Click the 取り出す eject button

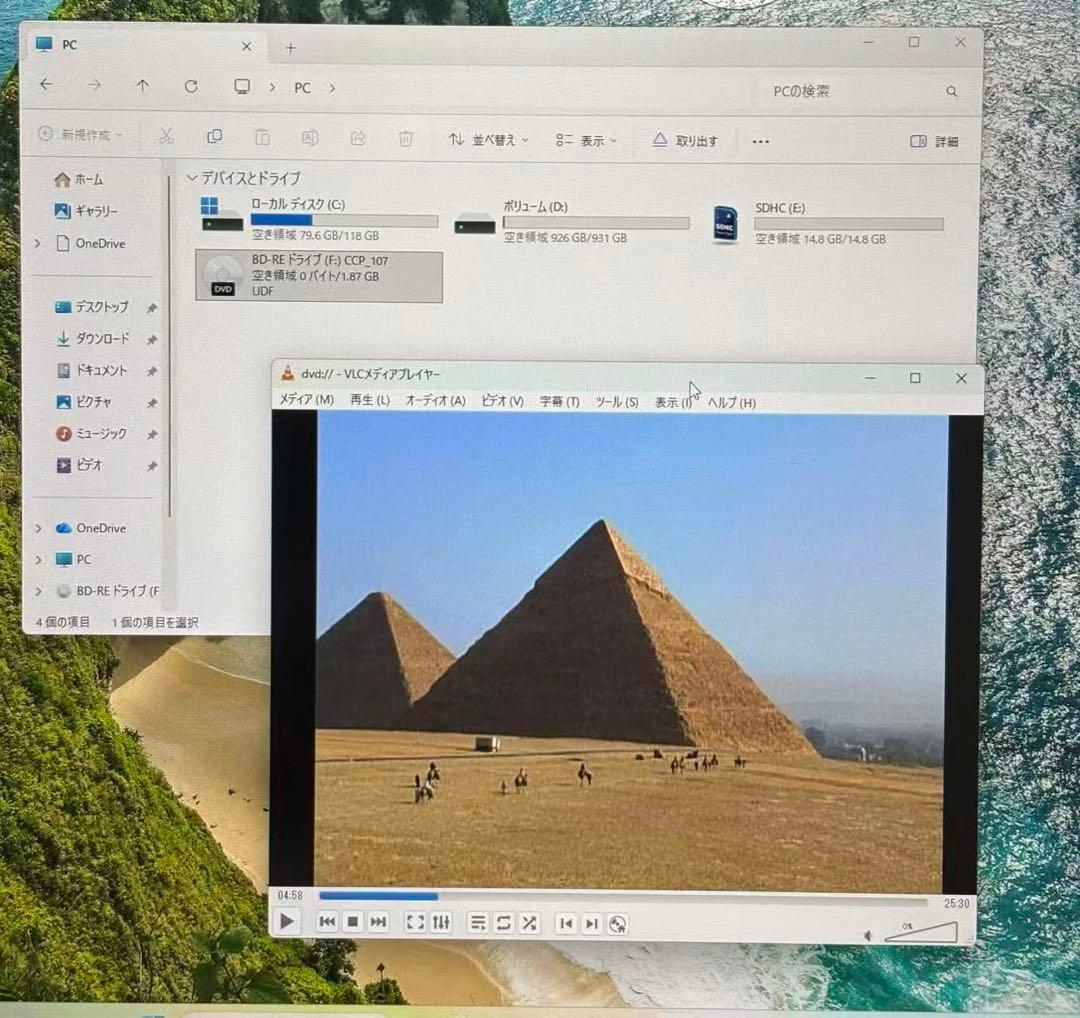coord(685,141)
